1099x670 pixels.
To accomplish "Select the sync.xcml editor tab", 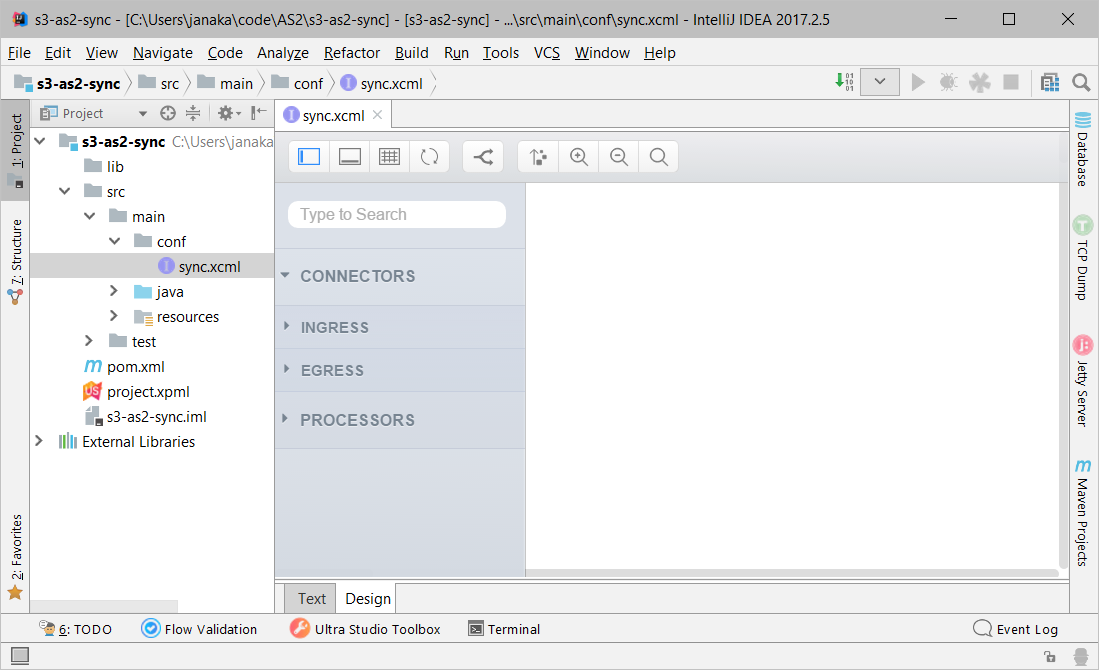I will [x=333, y=116].
